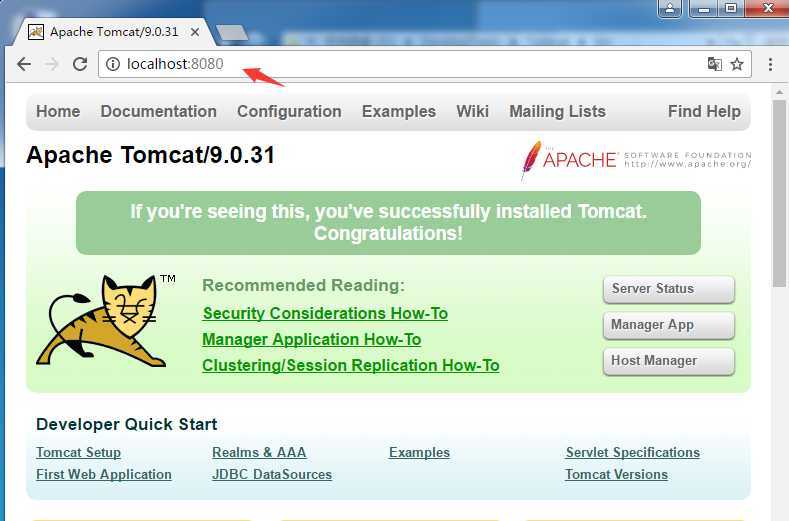Go back using the browser back arrow

[x=24, y=64]
